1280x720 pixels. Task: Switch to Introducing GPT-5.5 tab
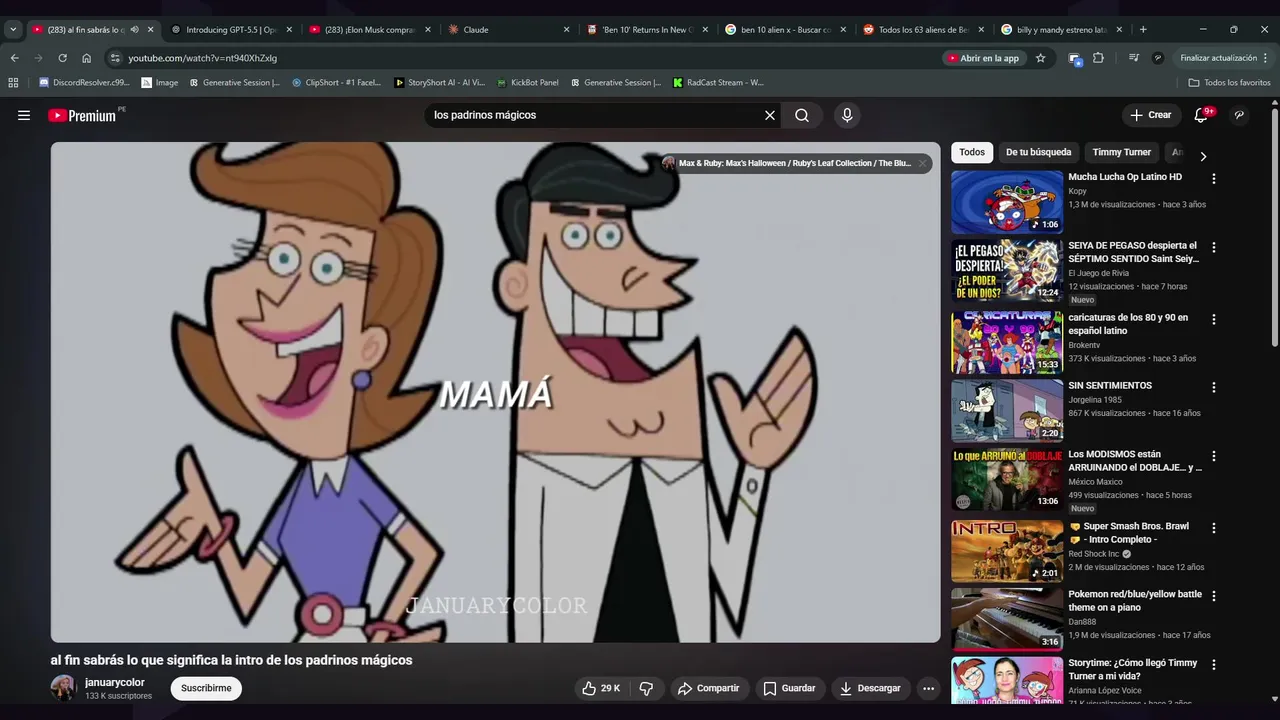pyautogui.click(x=230, y=30)
